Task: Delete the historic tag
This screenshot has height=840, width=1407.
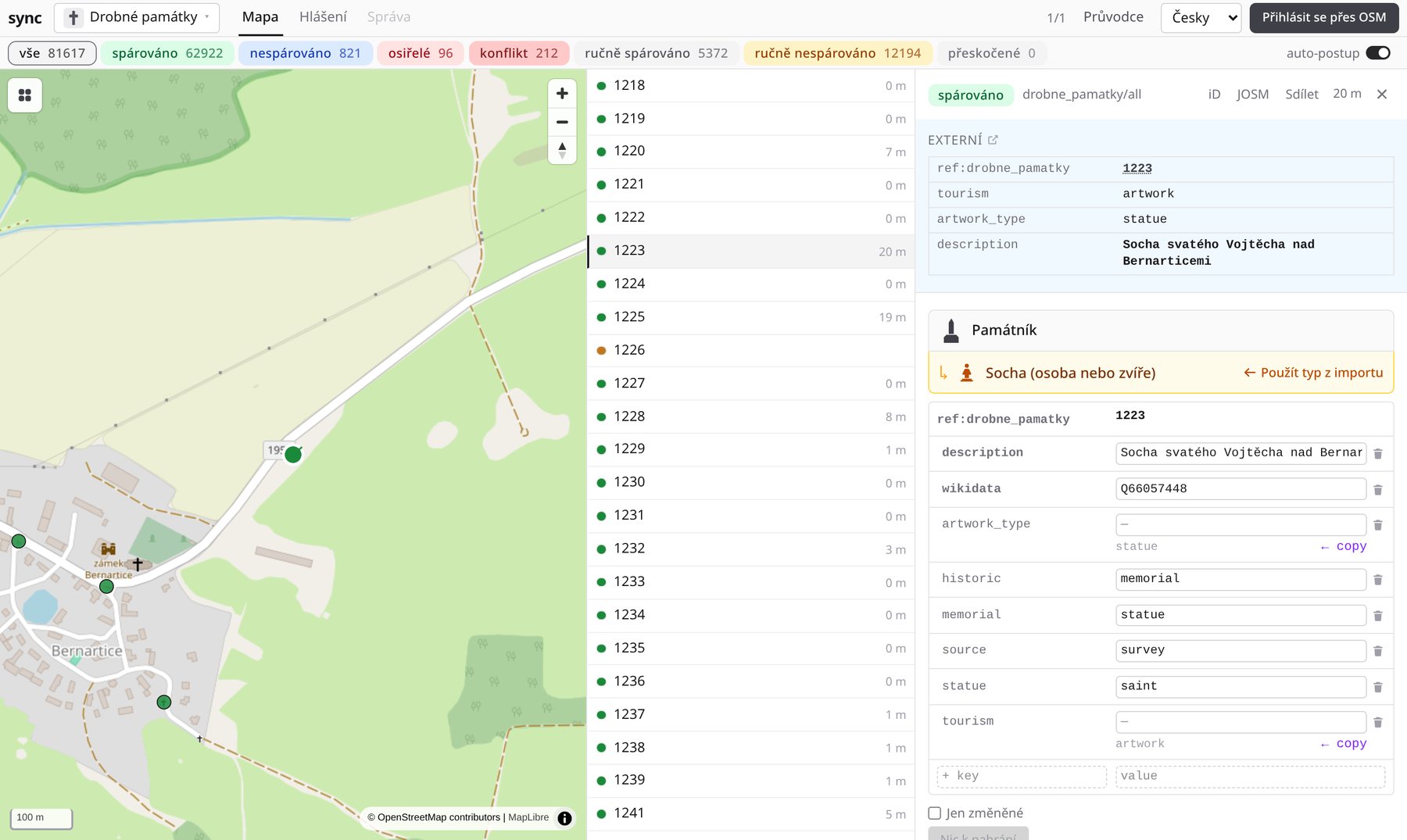Action: click(x=1378, y=580)
